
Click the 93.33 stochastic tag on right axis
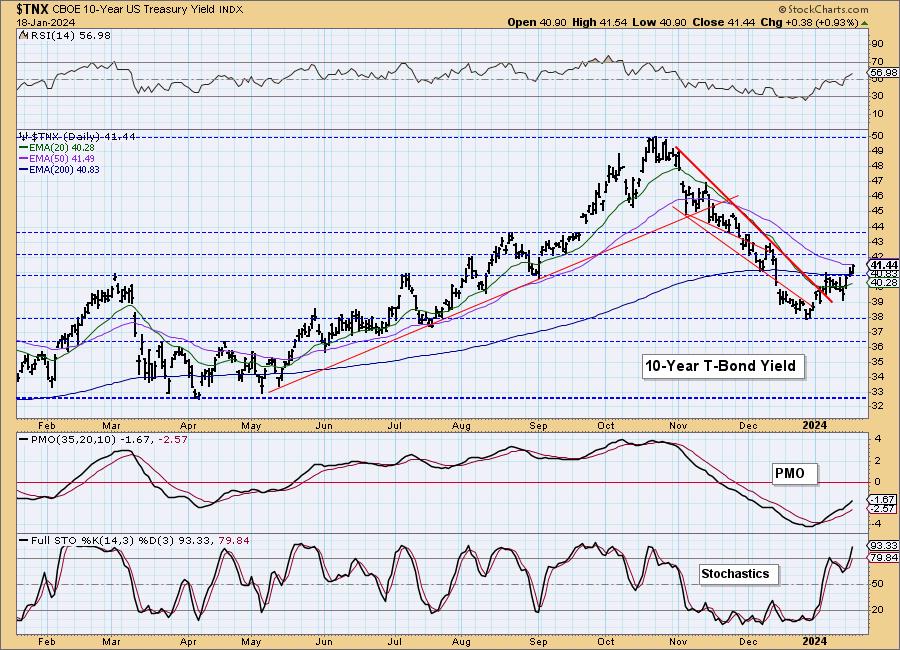[x=884, y=545]
